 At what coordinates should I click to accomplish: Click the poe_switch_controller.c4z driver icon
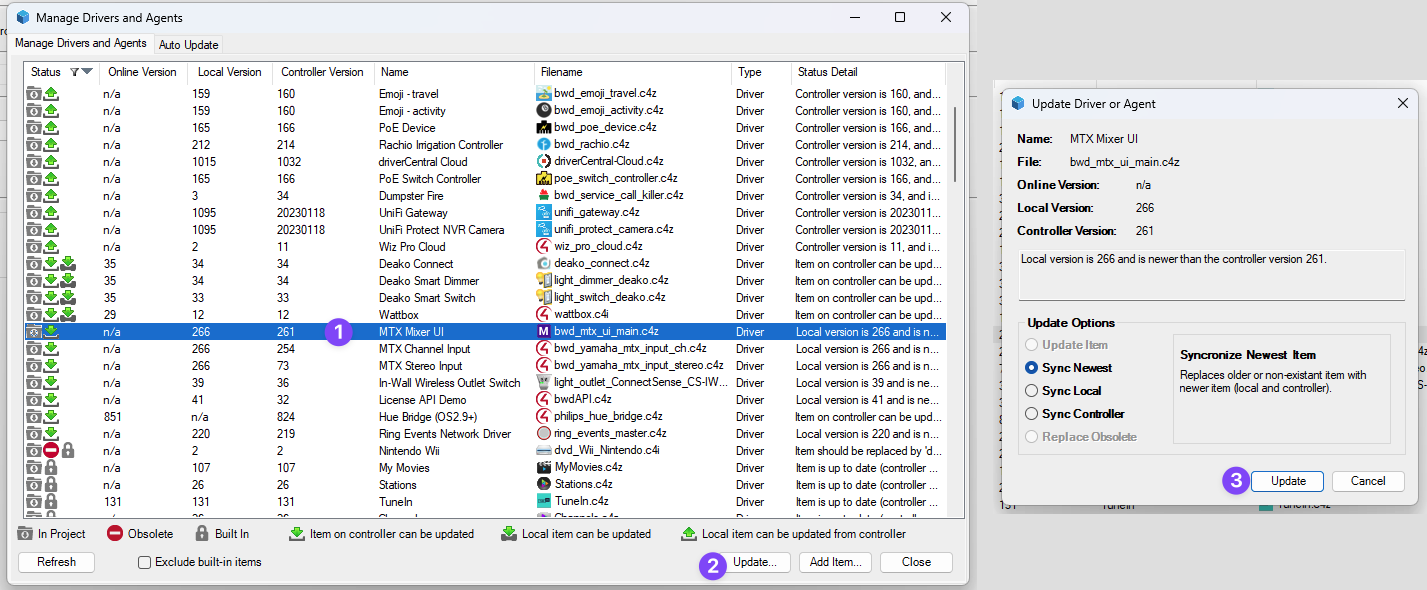tap(544, 179)
